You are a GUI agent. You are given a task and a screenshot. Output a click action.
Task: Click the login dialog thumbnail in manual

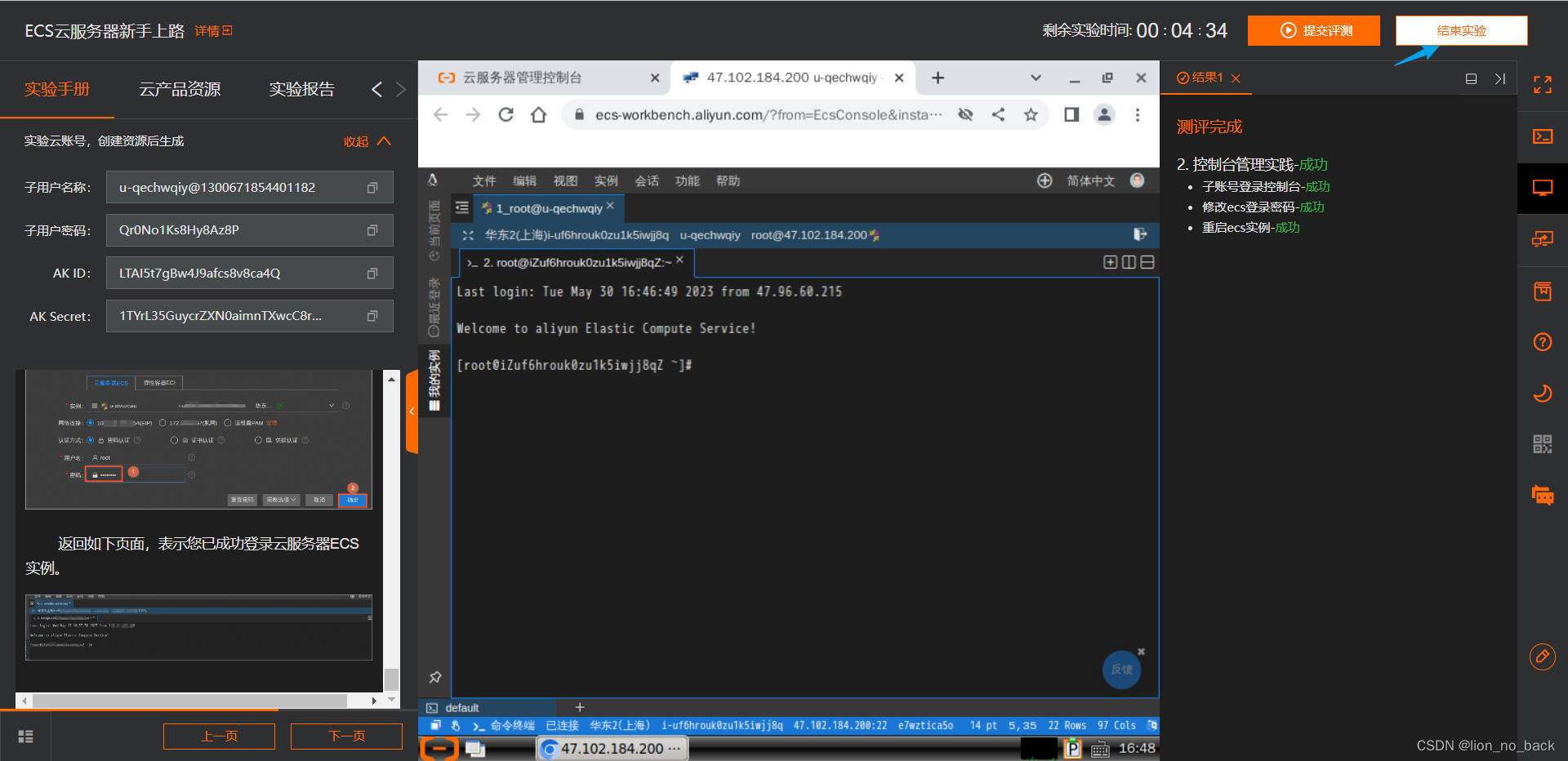[198, 439]
